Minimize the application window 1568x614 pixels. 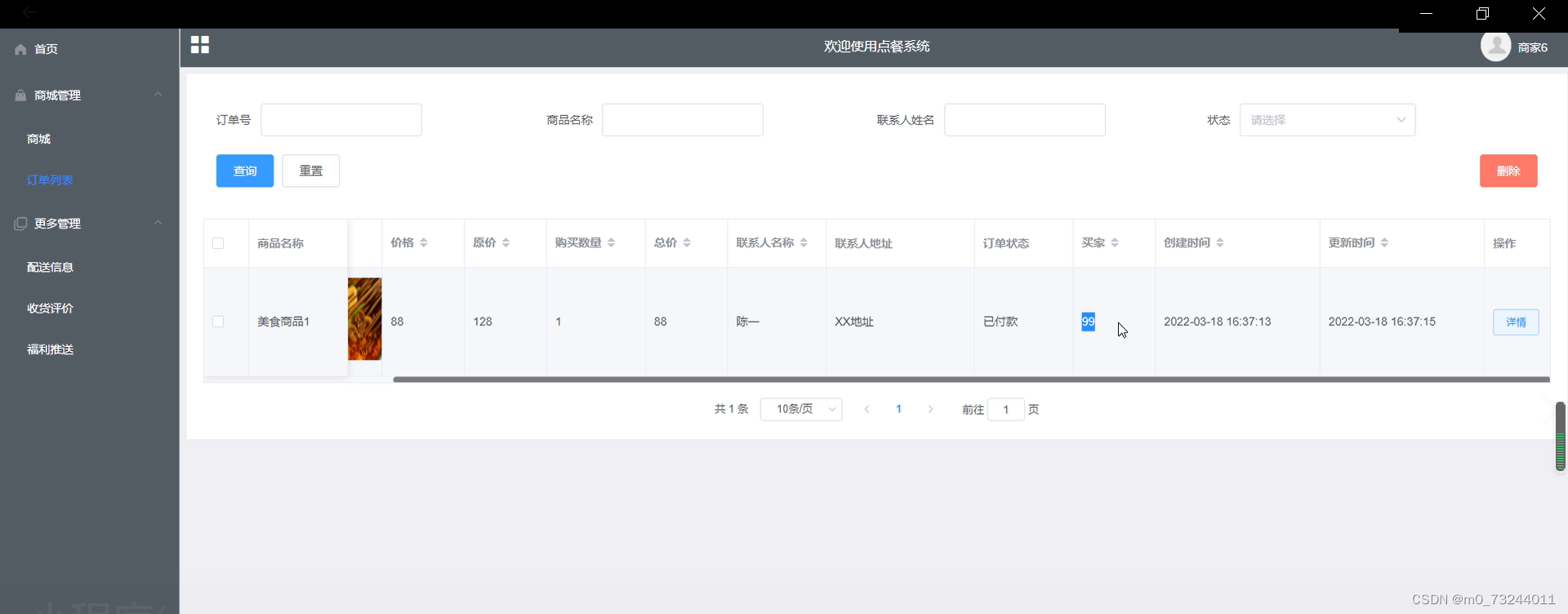1427,14
